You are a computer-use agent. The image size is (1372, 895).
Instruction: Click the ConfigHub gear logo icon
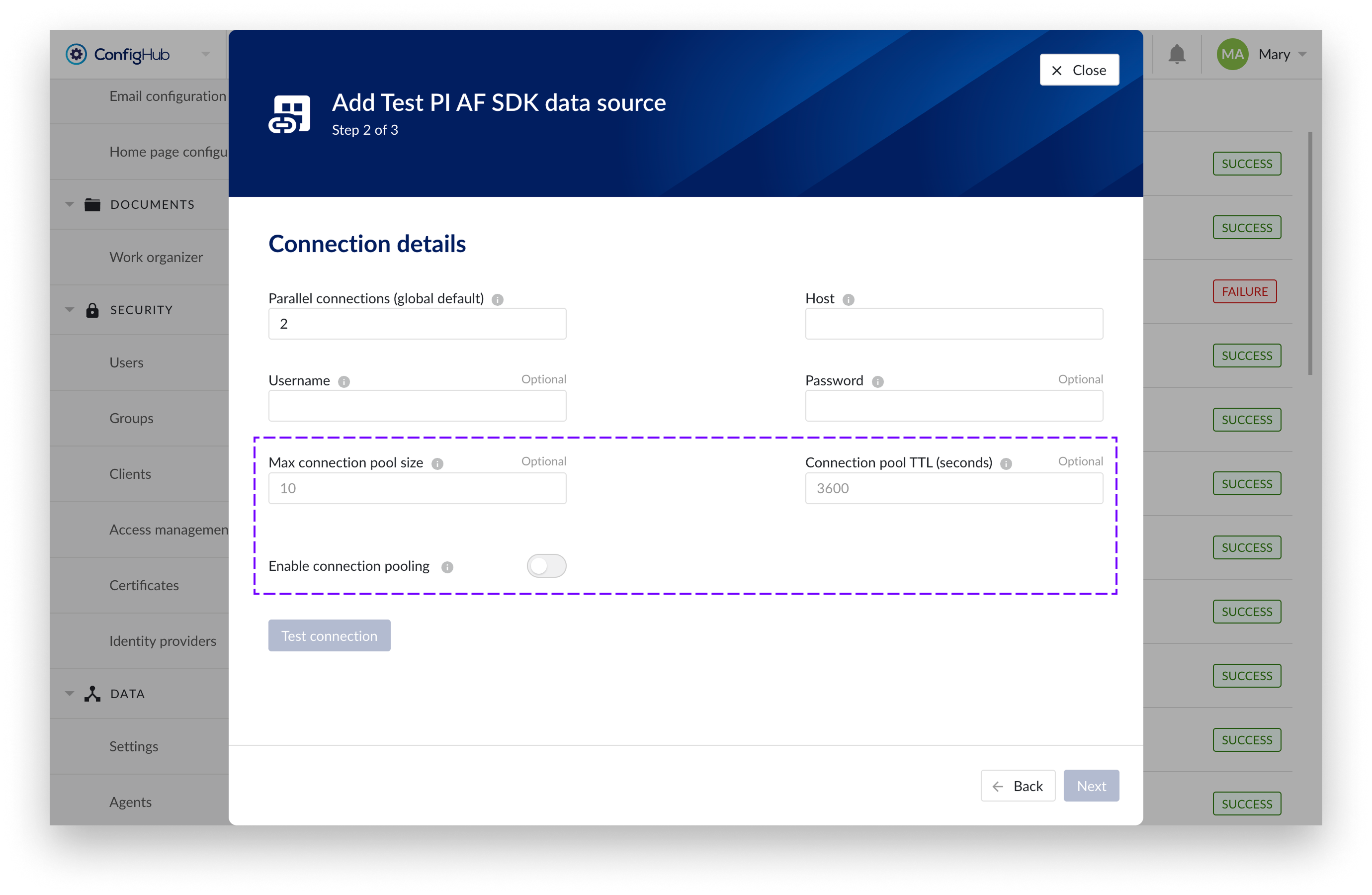point(77,54)
